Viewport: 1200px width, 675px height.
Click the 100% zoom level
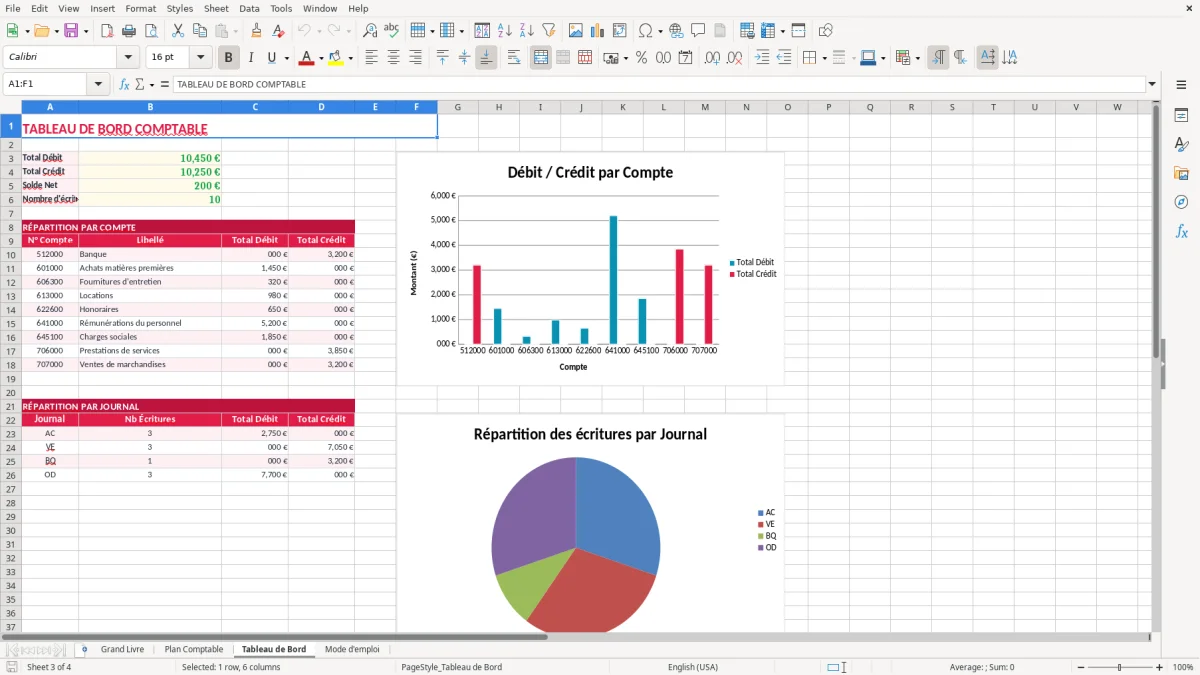pyautogui.click(x=1183, y=667)
